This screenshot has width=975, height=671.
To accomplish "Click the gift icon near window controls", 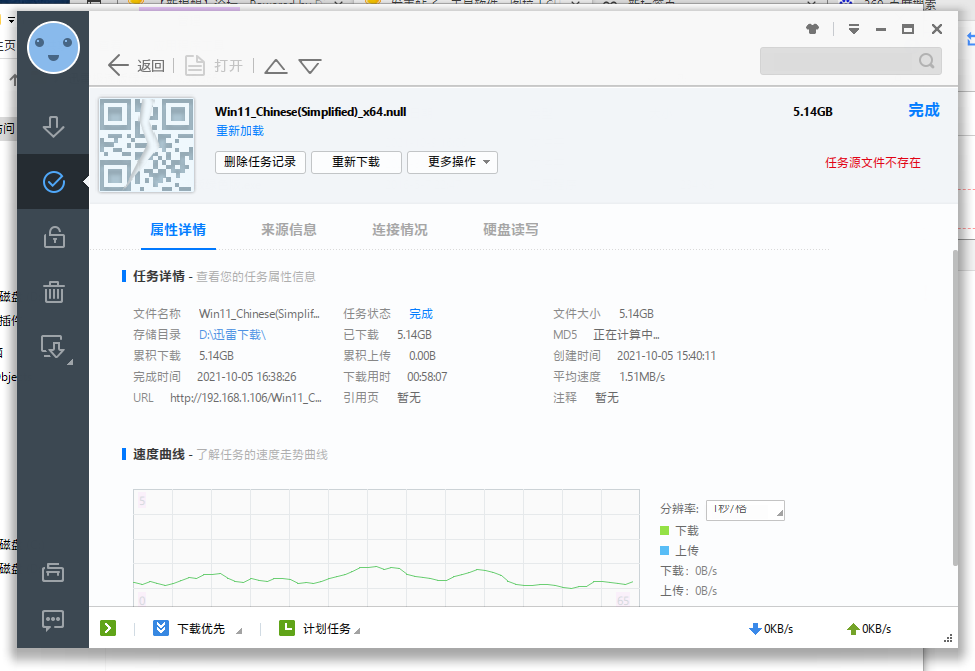I will point(811,29).
